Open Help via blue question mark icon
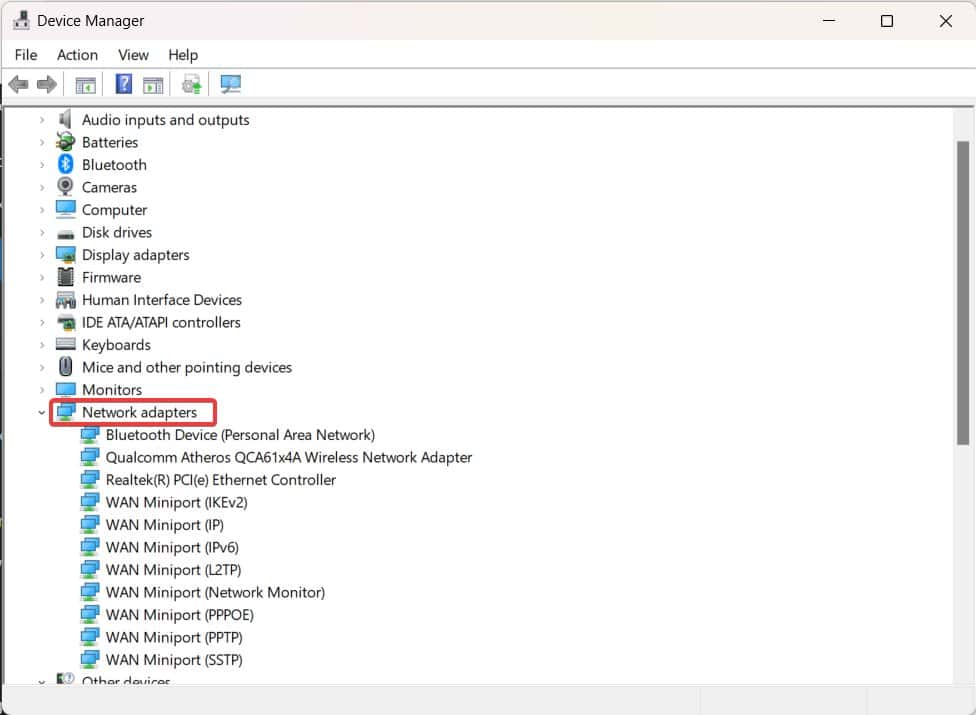This screenshot has width=976, height=715. [124, 85]
